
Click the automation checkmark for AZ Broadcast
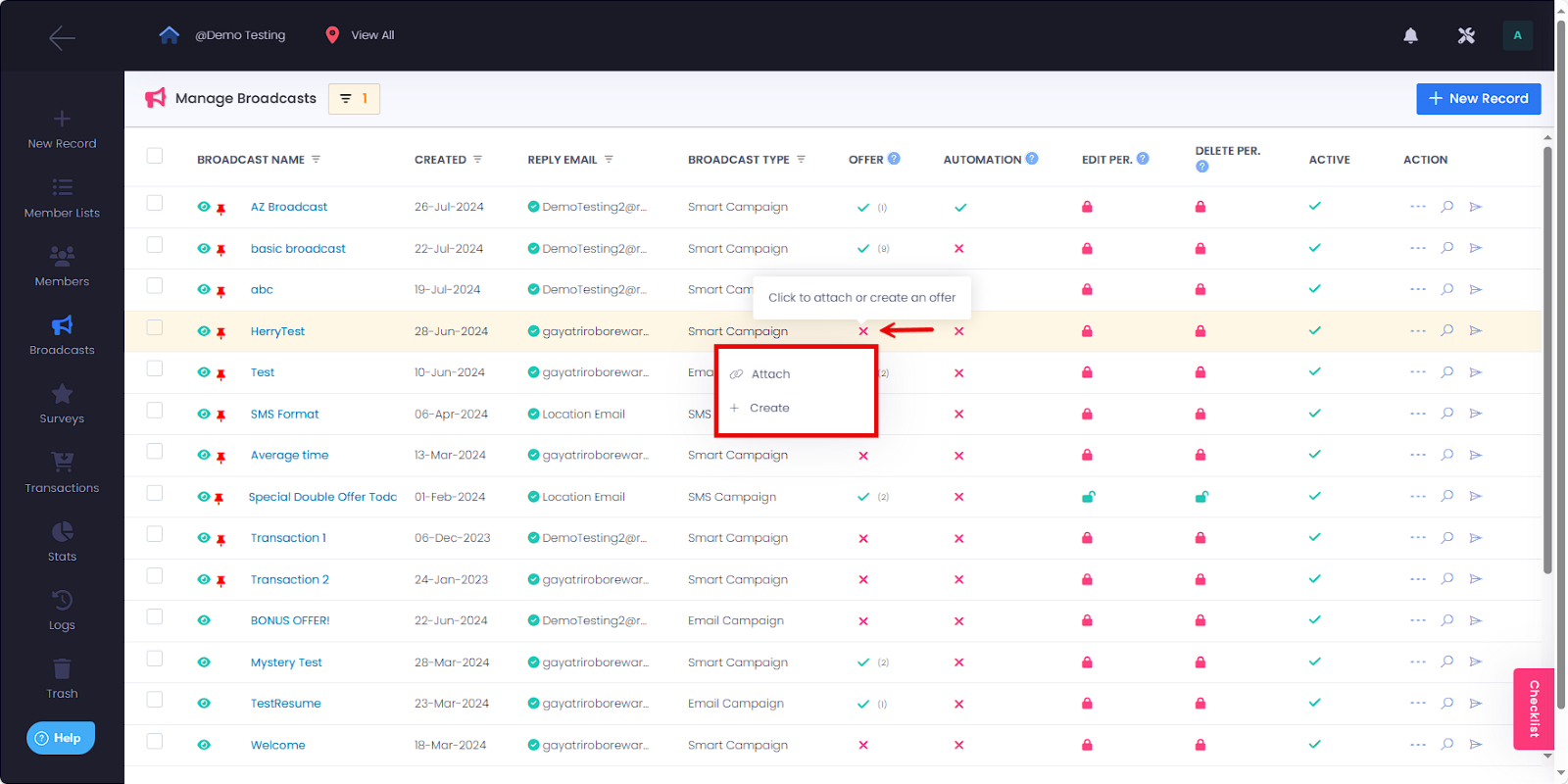[x=960, y=207]
